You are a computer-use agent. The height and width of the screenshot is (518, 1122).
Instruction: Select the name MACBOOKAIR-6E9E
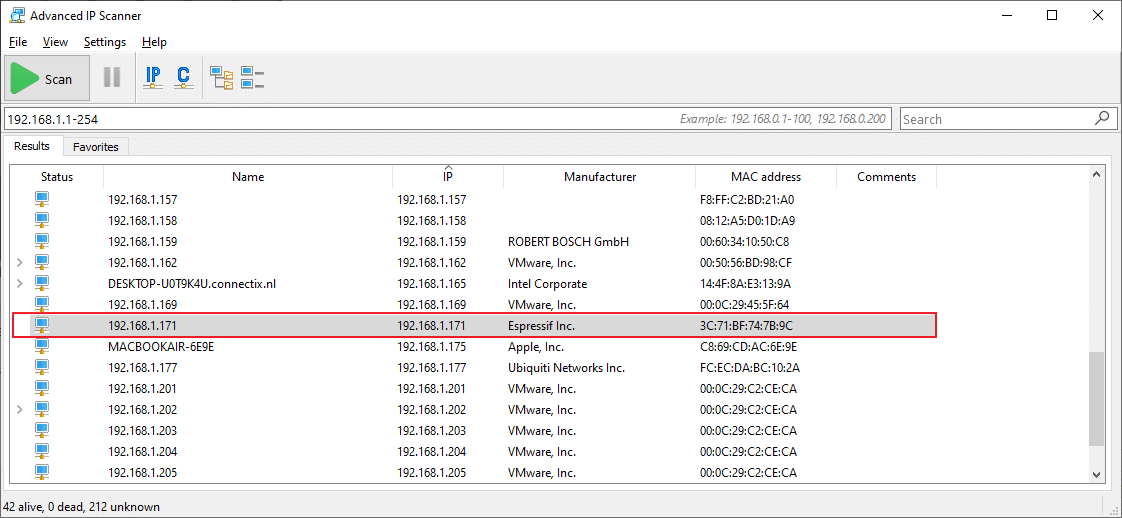pyautogui.click(x=161, y=347)
